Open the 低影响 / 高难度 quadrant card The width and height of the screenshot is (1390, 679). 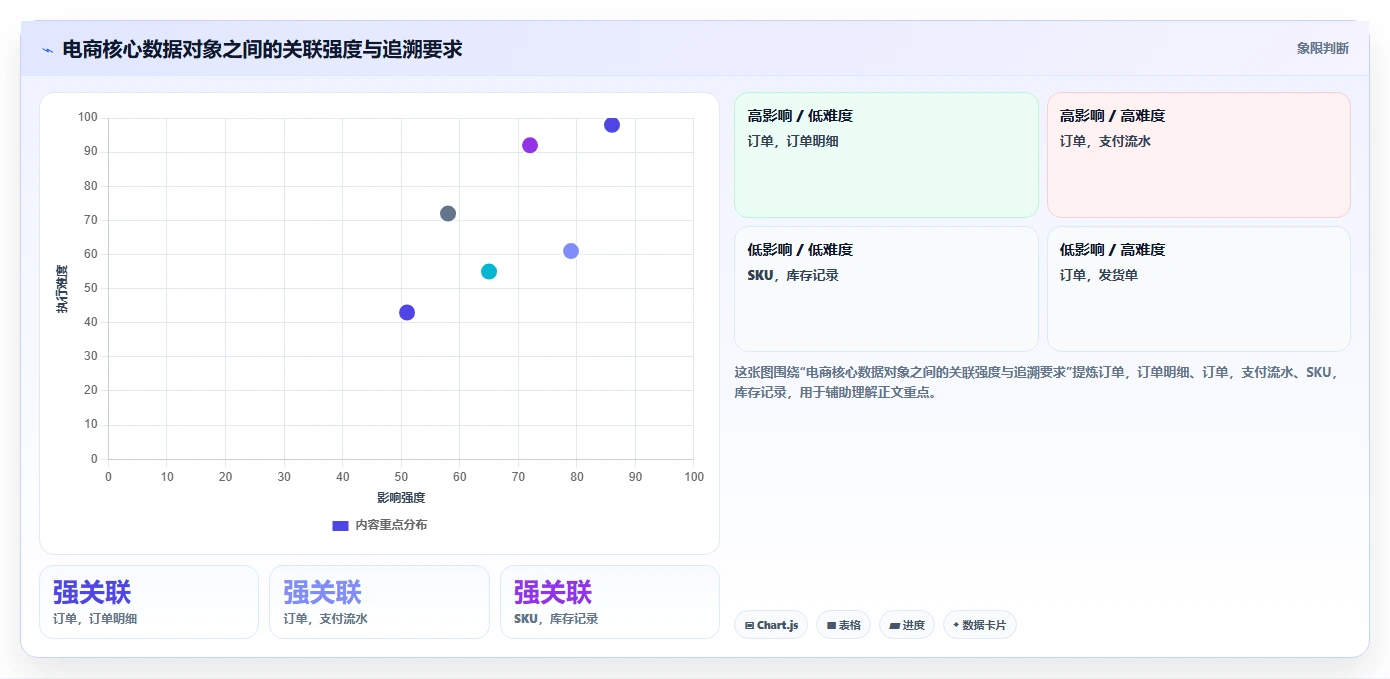1198,289
